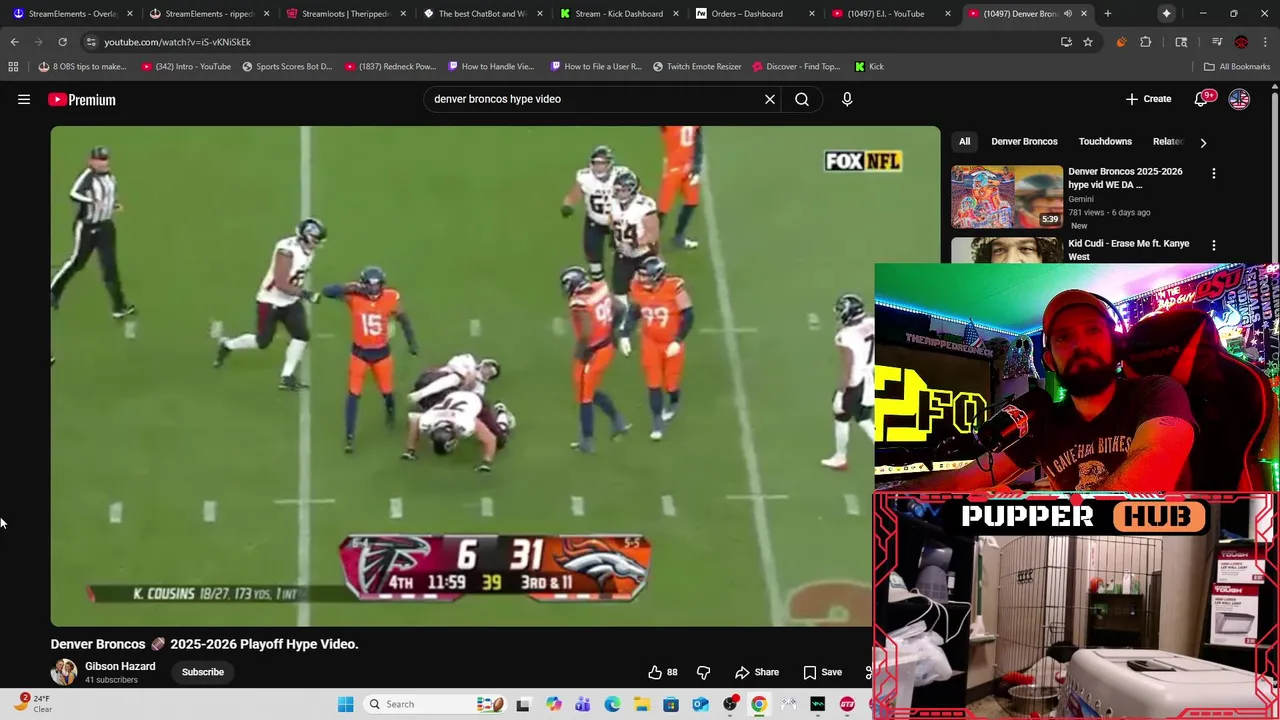1280x720 pixels.
Task: Mute the Denver Broncos tab audio icon
Action: 1068,14
